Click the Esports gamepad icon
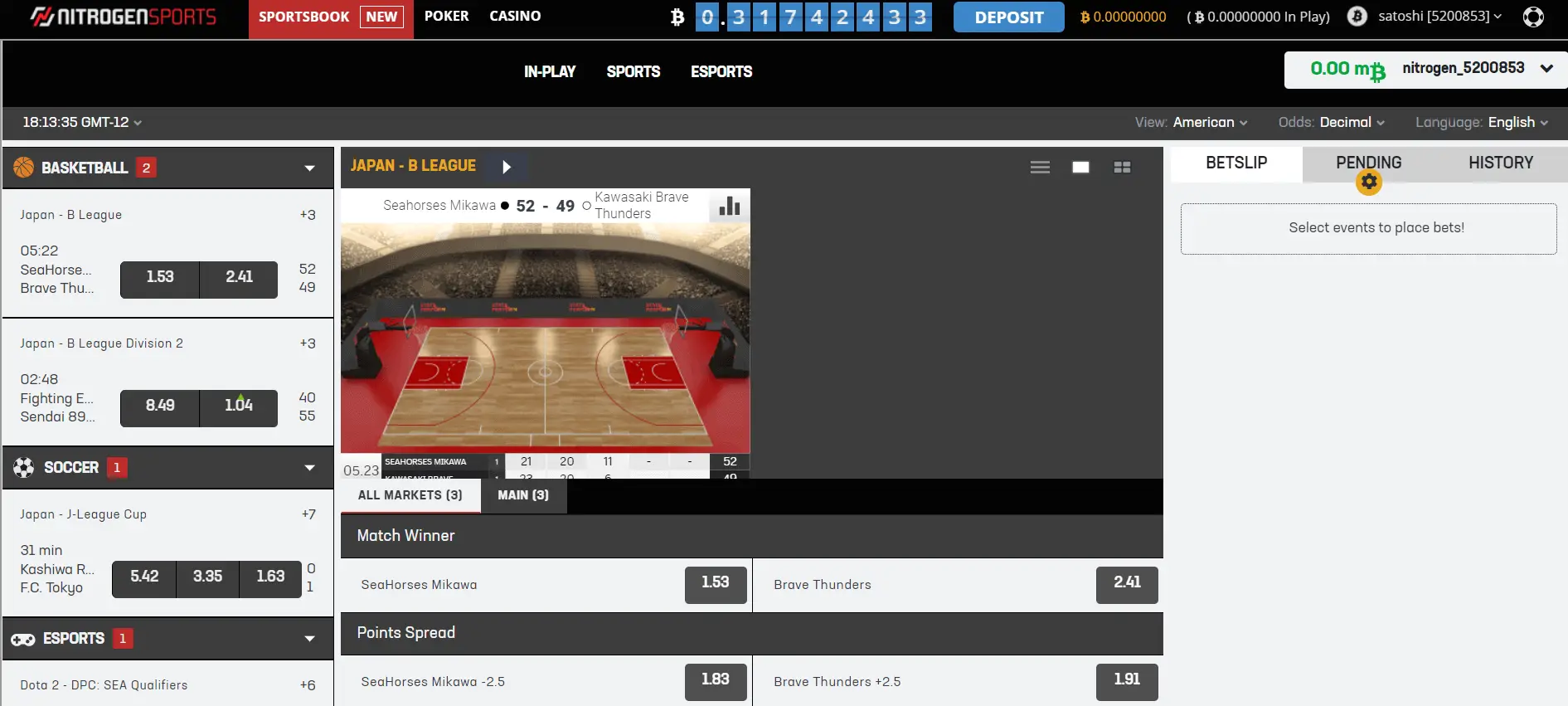 pos(22,639)
